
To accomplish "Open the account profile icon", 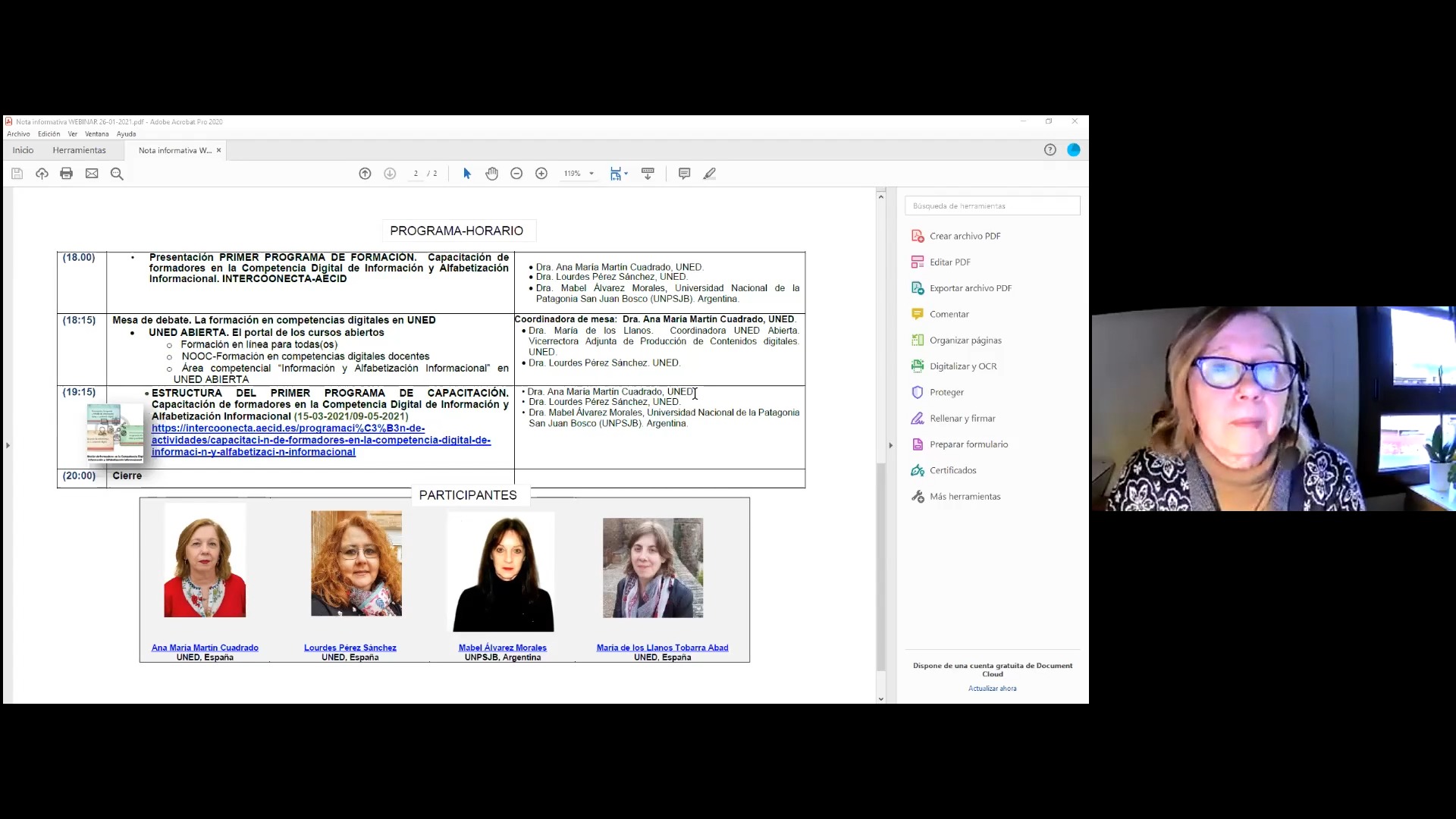I will click(x=1074, y=150).
